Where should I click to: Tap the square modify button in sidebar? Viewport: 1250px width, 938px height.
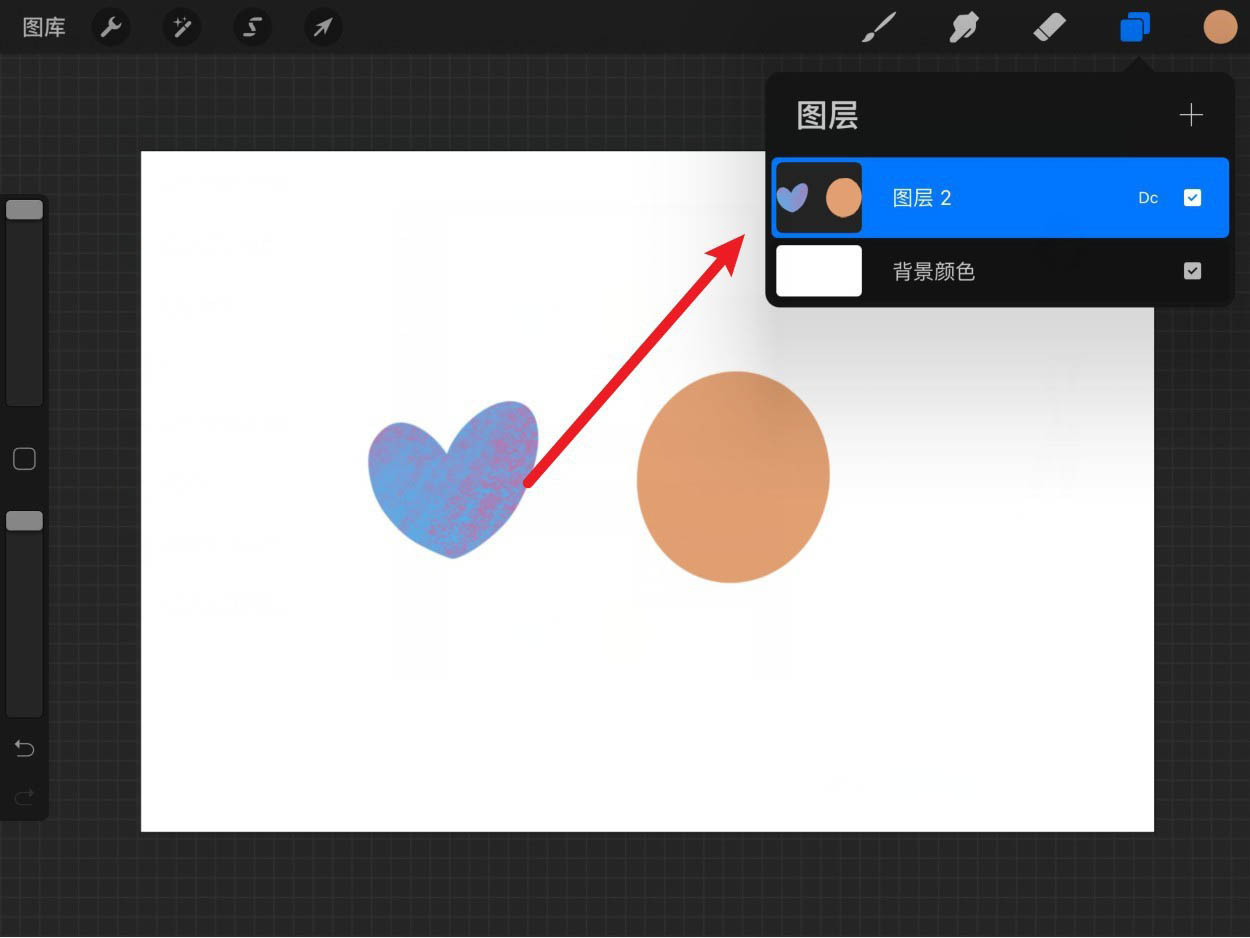coord(24,459)
